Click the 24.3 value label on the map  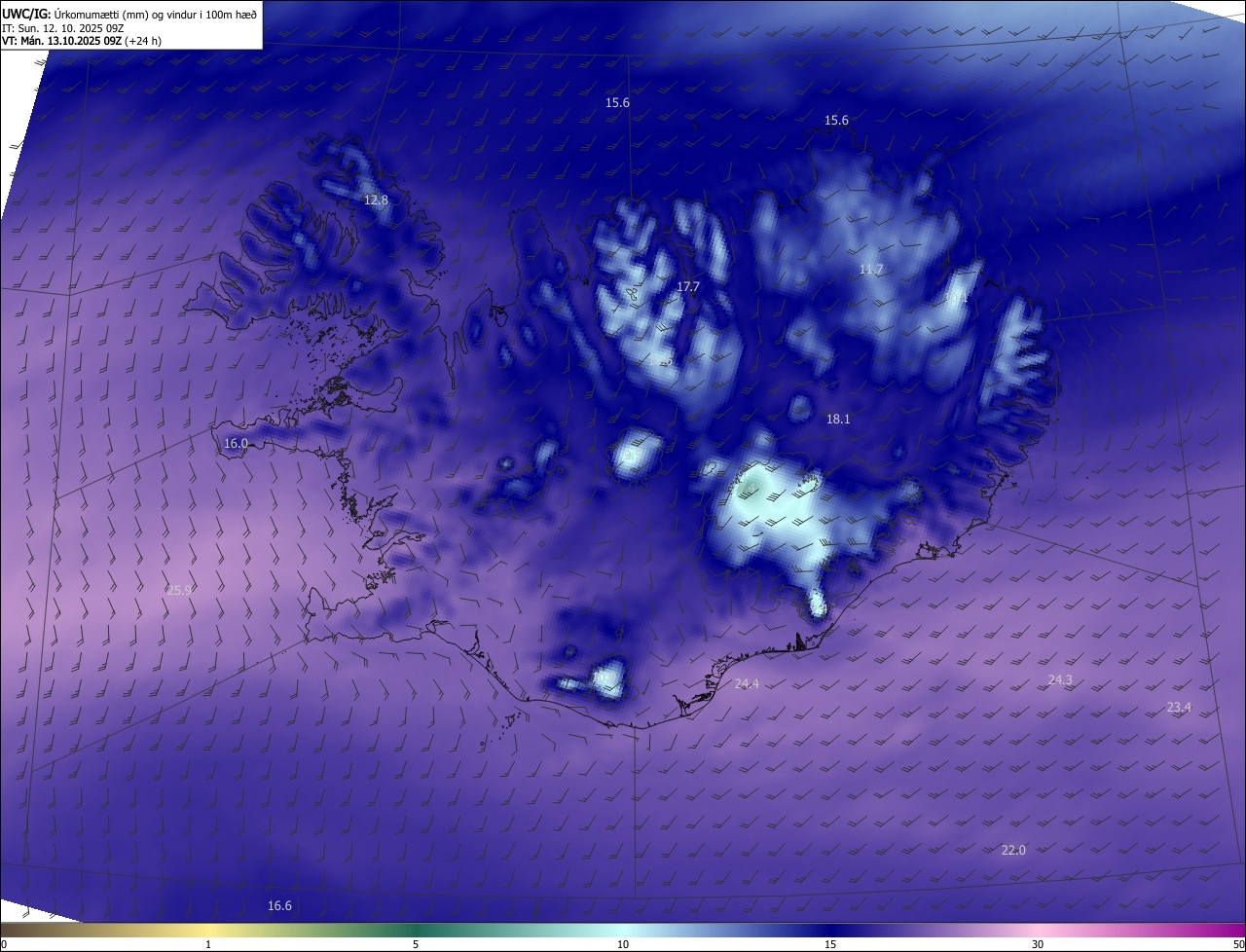coord(1060,679)
